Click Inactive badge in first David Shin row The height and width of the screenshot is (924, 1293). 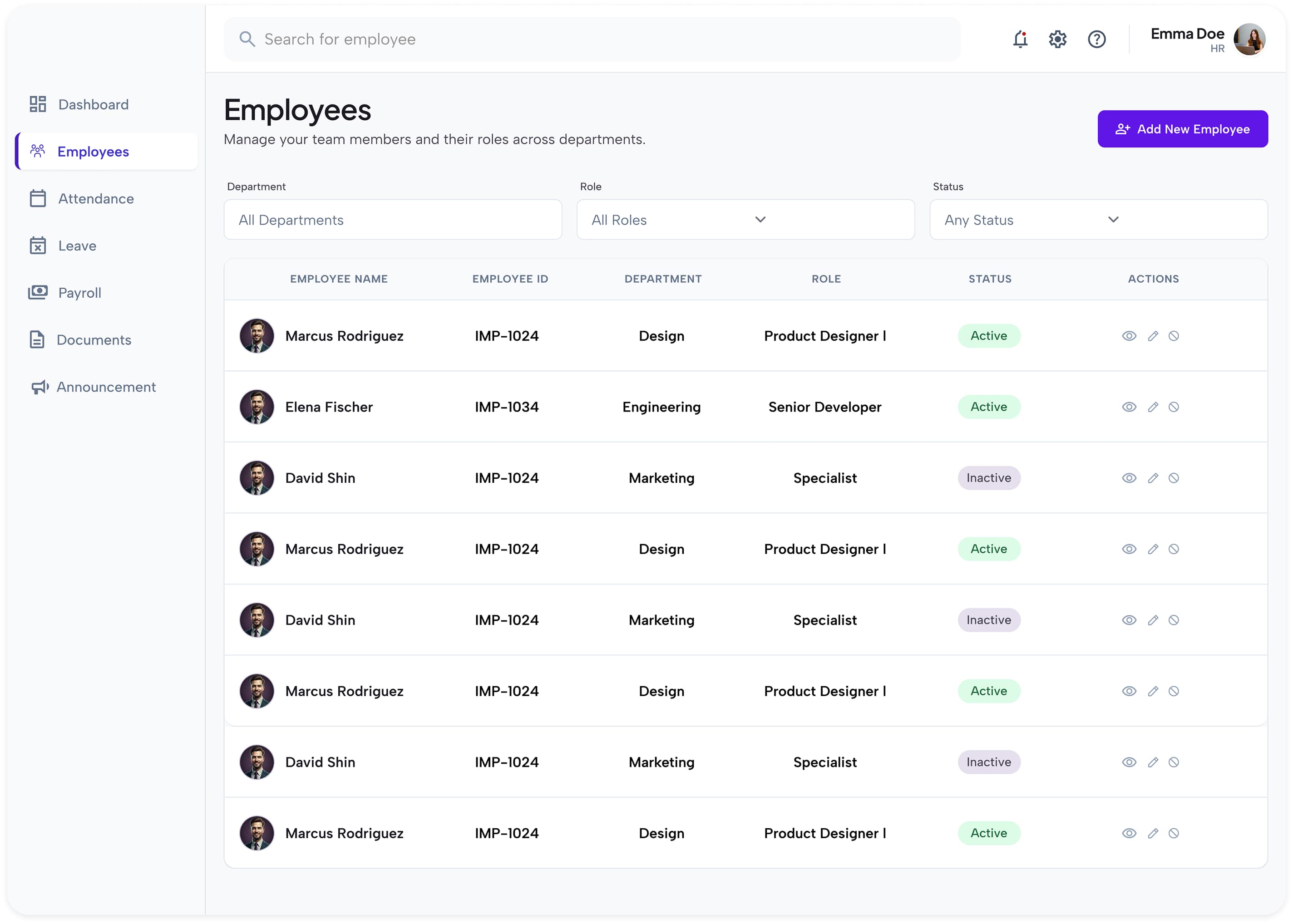tap(988, 478)
